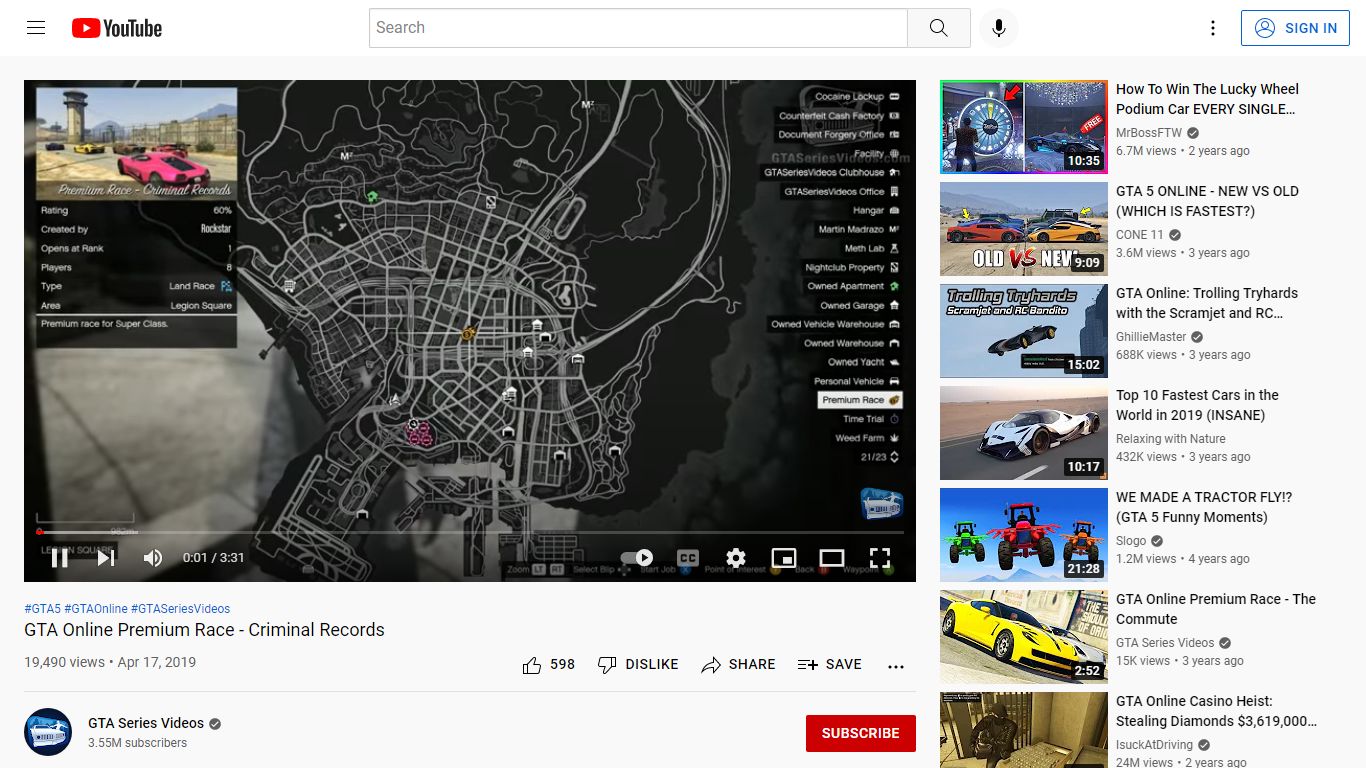Open the three-dot settings menu in header

click(1212, 28)
